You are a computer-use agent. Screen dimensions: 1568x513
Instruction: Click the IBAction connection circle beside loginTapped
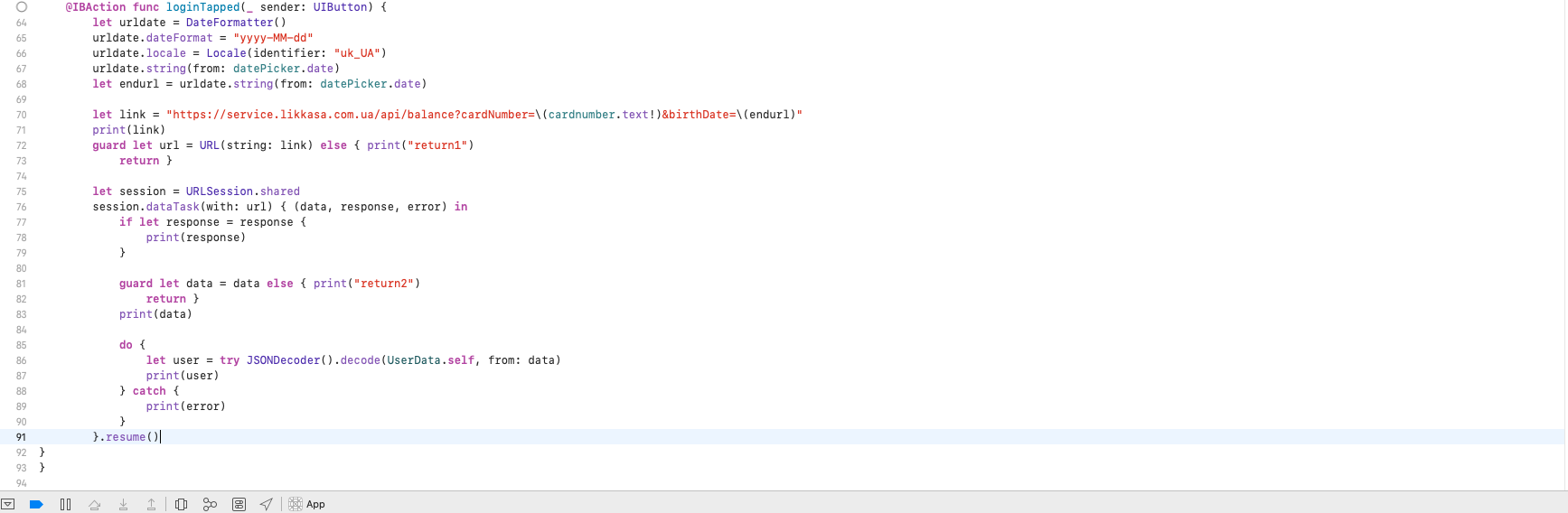click(x=22, y=6)
